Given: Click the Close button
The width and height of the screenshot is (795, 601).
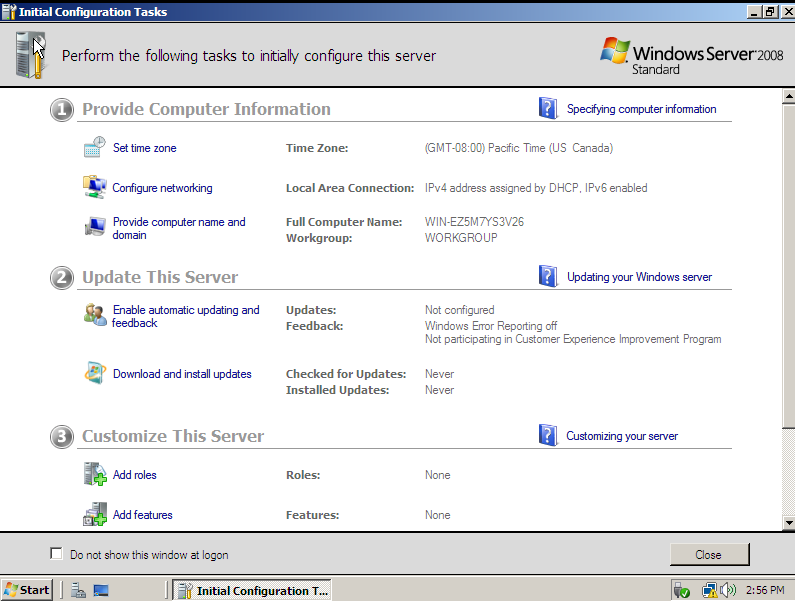Looking at the screenshot, I should click(x=709, y=554).
